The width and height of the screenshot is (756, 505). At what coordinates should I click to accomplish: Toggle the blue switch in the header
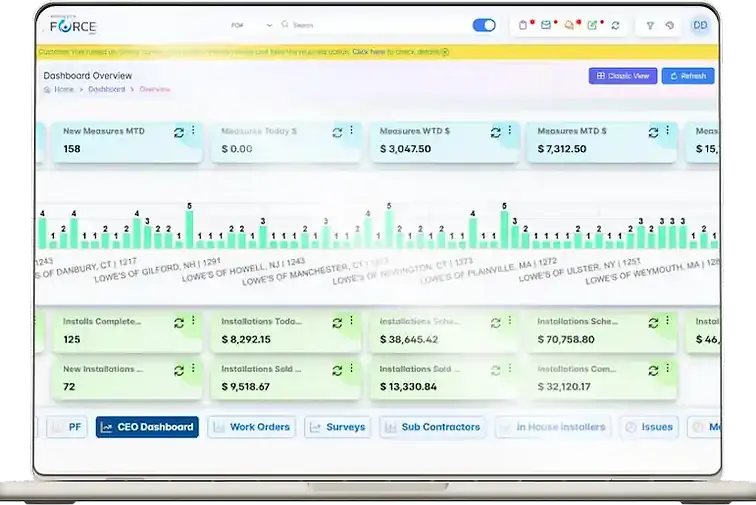click(x=484, y=26)
